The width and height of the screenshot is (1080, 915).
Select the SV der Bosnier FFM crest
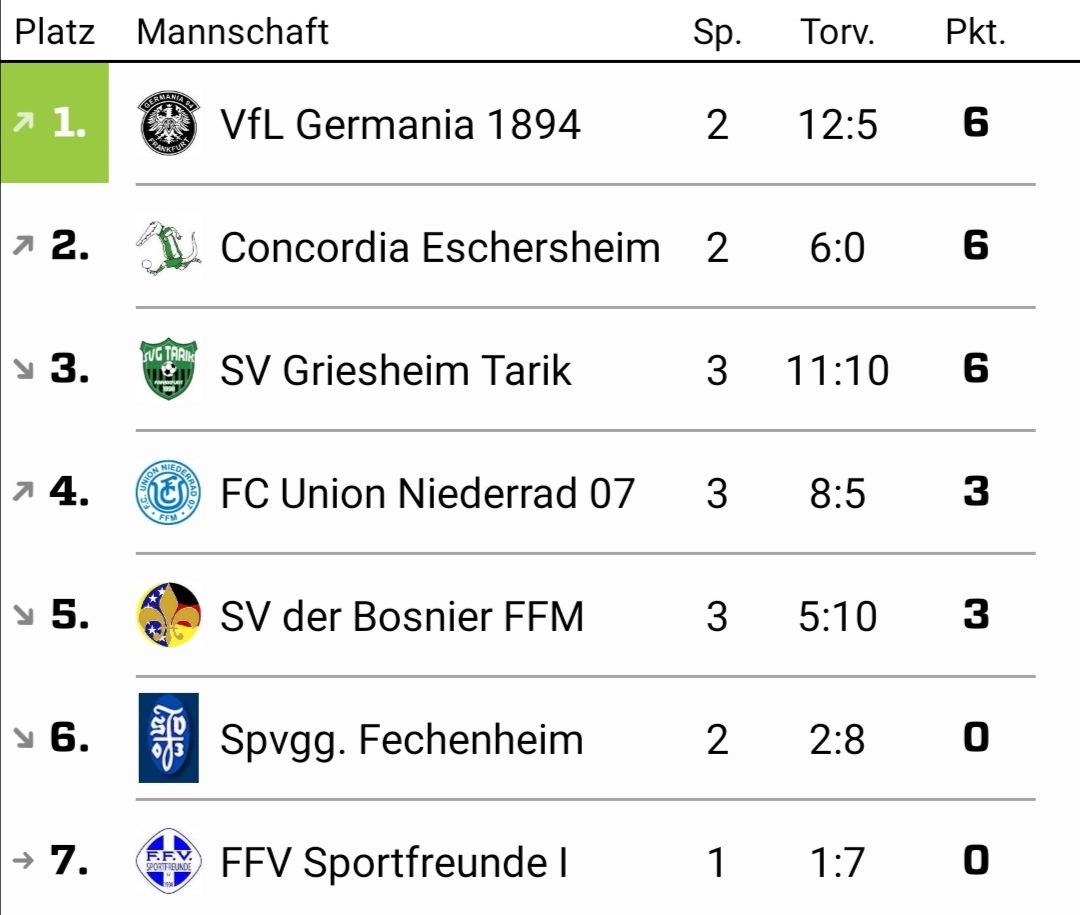[x=169, y=615]
